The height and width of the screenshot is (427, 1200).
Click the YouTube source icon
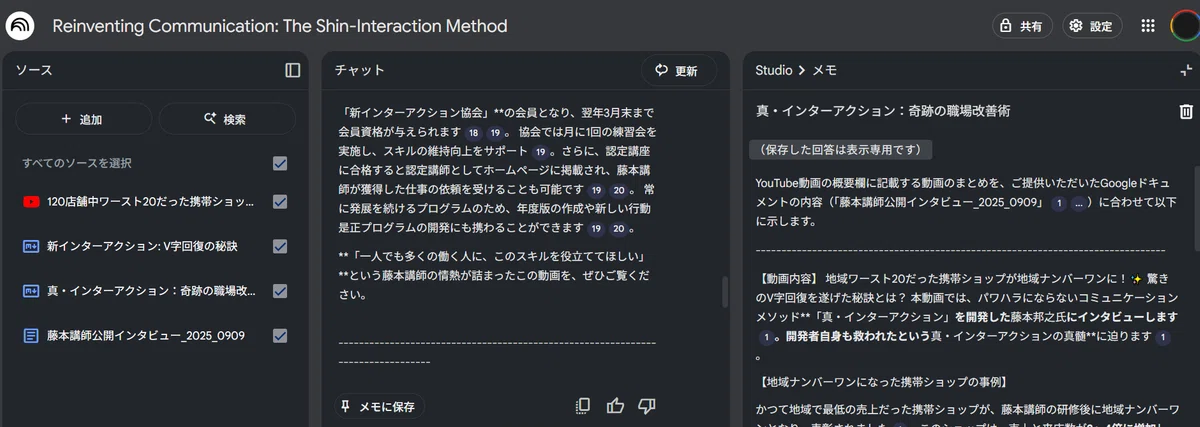pyautogui.click(x=31, y=202)
